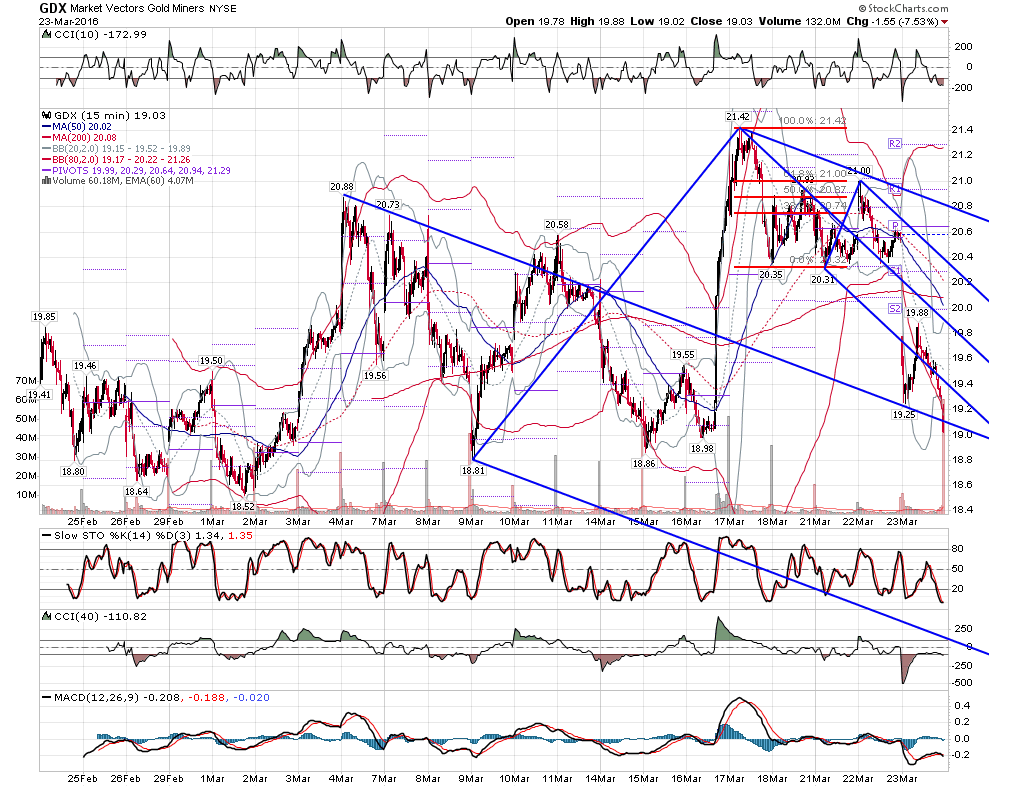Click the 100.0%: 21.42 Fibonacci label
Image resolution: width=1012 pixels, height=788 pixels.
coord(812,121)
